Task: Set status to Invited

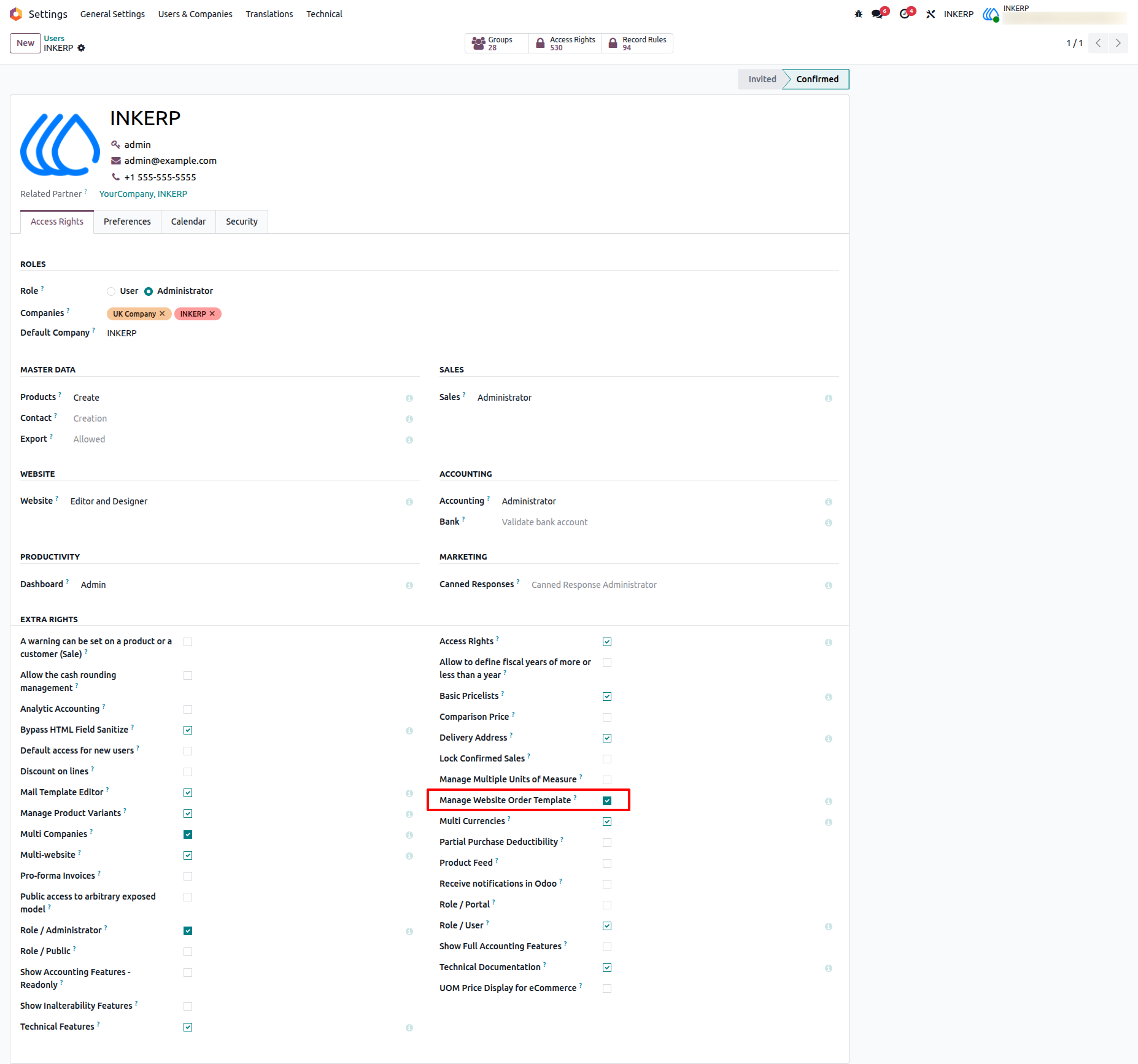Action: click(762, 79)
